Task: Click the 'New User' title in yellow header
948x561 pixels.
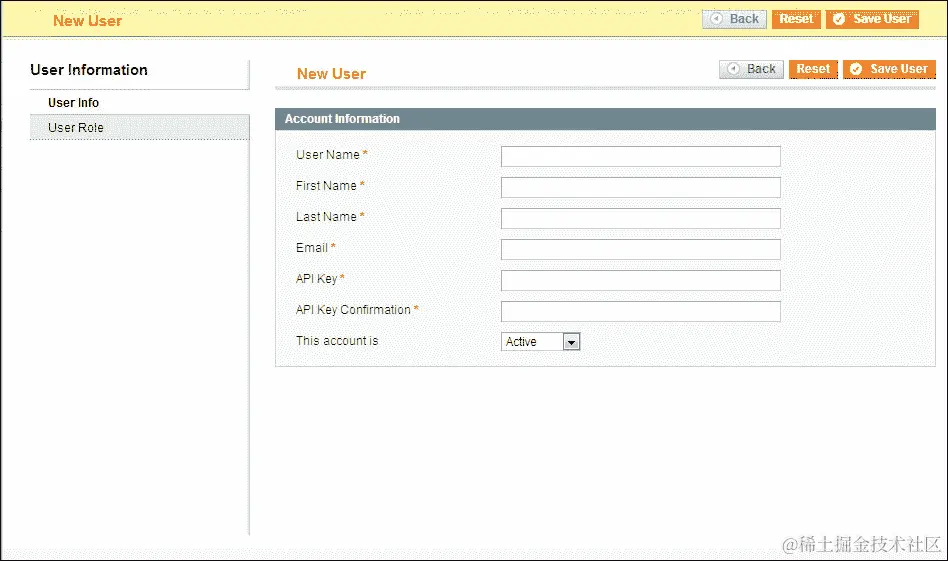Action: point(88,21)
